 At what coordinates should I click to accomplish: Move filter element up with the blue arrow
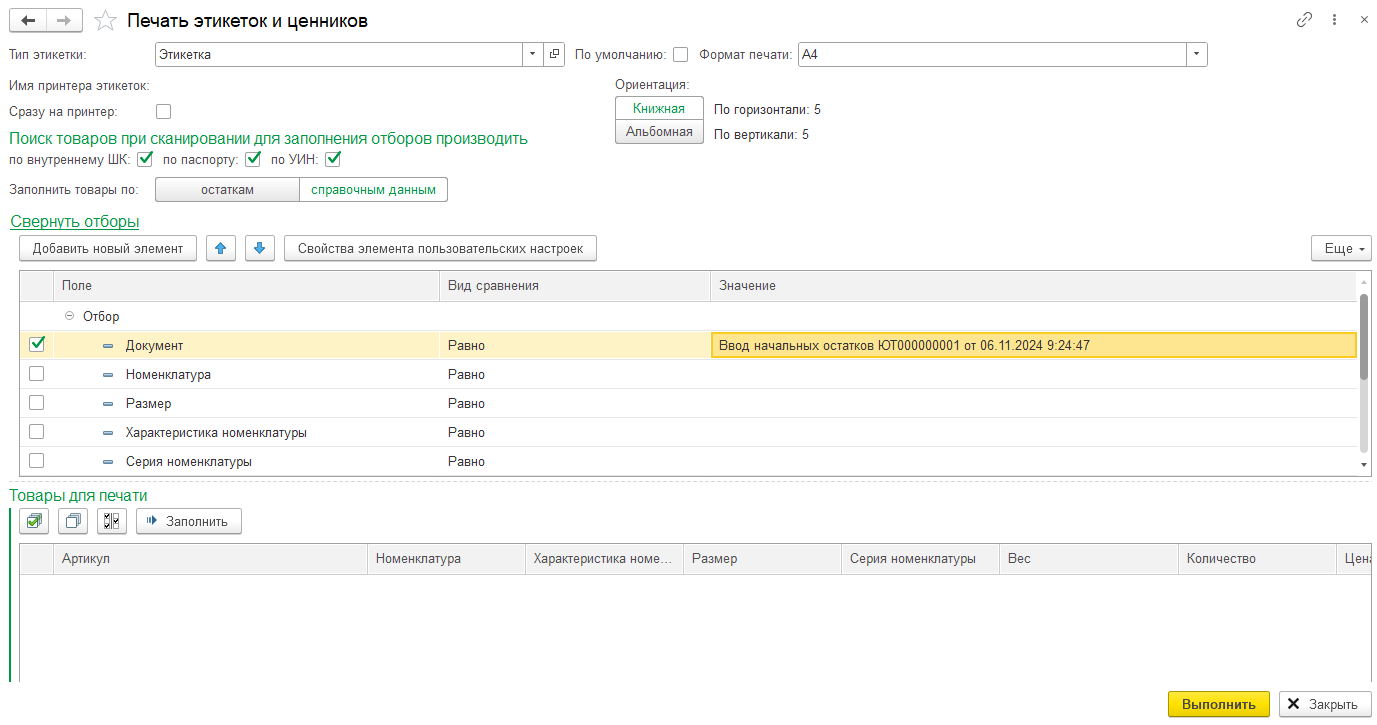coord(221,248)
